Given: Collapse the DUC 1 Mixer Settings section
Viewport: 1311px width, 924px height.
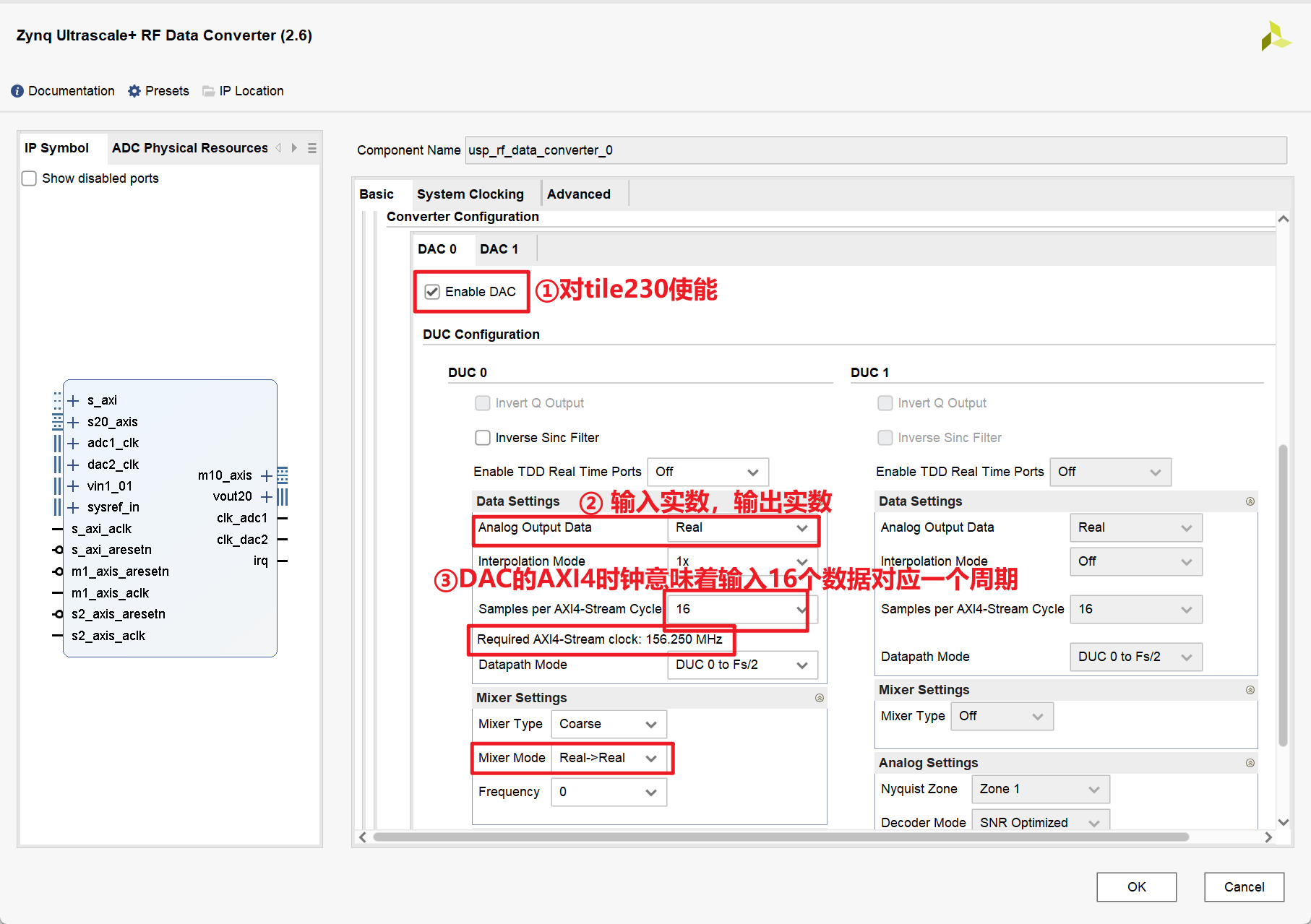Looking at the screenshot, I should [1250, 690].
